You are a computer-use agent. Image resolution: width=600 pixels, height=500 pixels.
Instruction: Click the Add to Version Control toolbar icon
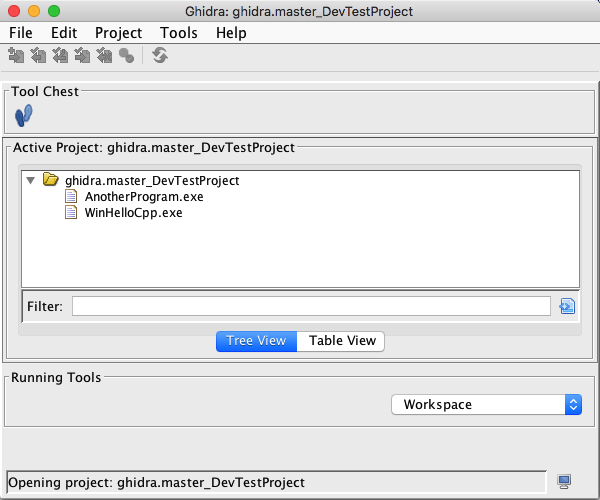16,56
